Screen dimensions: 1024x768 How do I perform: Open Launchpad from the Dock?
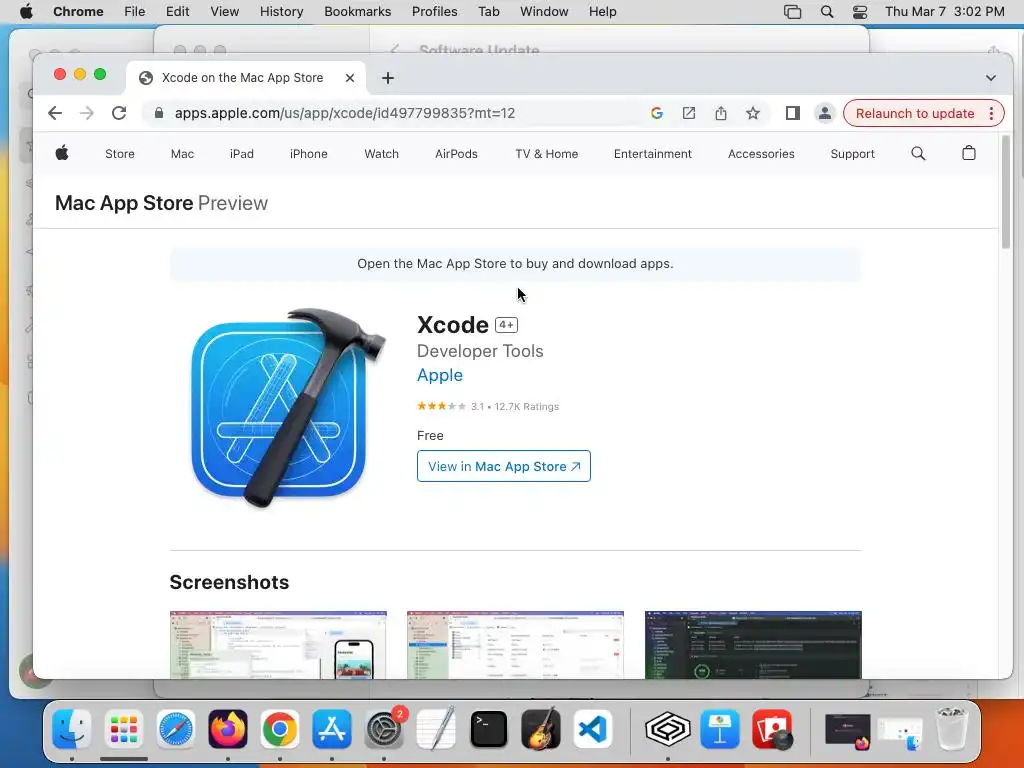pyautogui.click(x=123, y=729)
